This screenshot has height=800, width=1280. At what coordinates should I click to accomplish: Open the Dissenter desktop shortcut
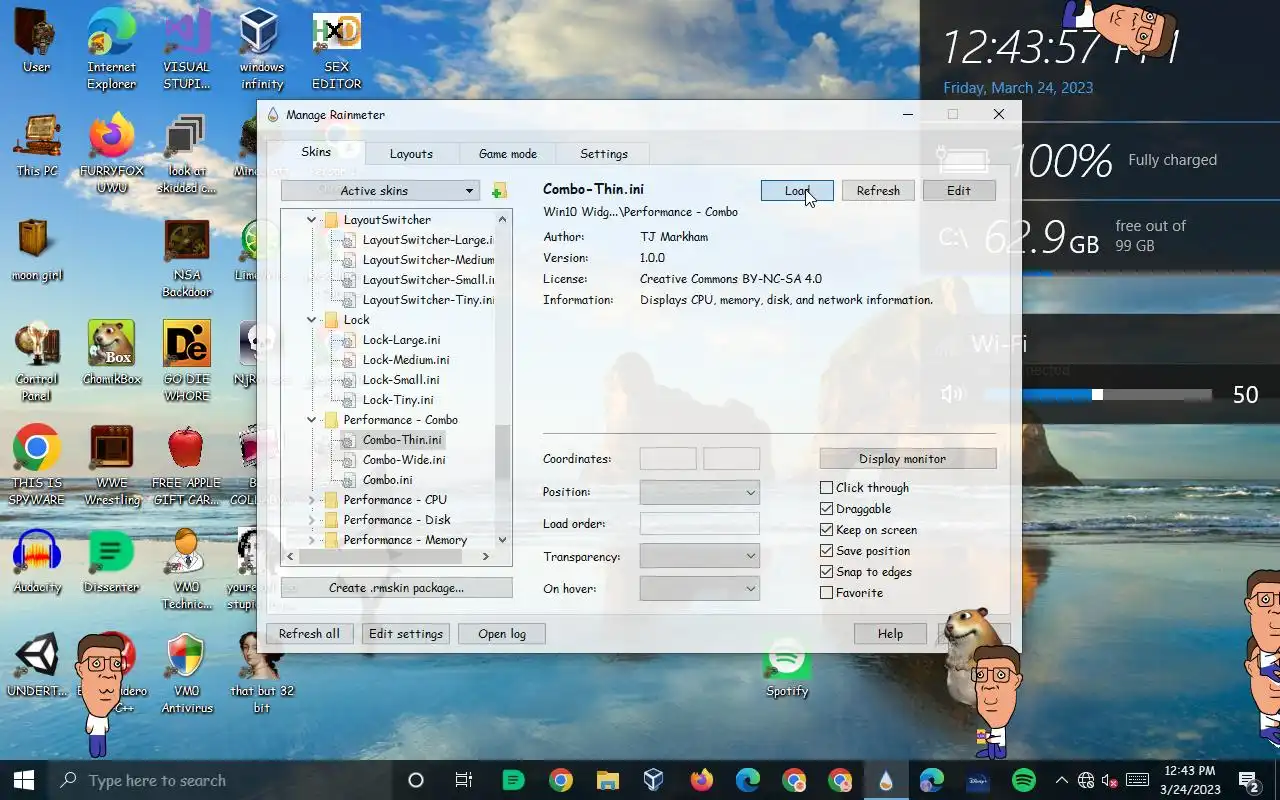[x=112, y=562]
